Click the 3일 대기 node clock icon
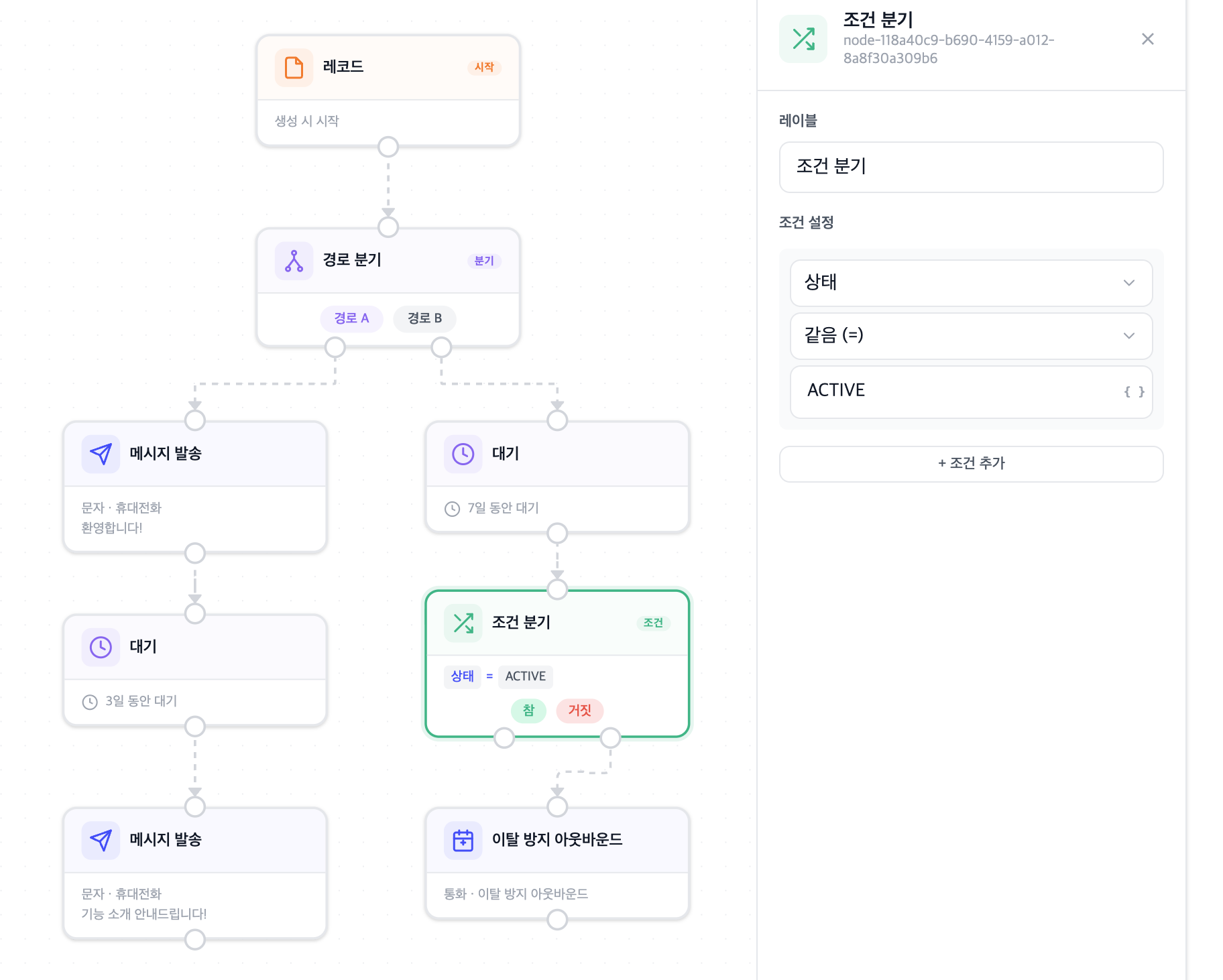1223x980 pixels. click(101, 647)
